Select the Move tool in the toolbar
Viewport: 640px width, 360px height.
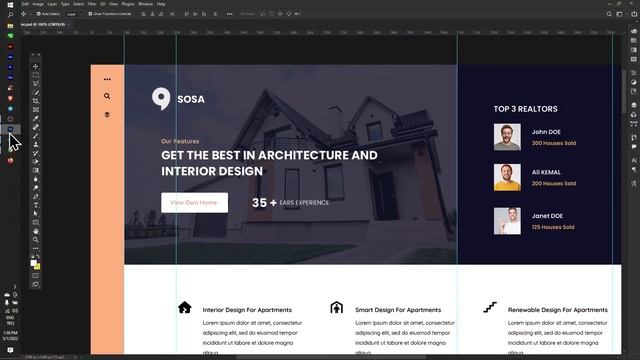36,67
